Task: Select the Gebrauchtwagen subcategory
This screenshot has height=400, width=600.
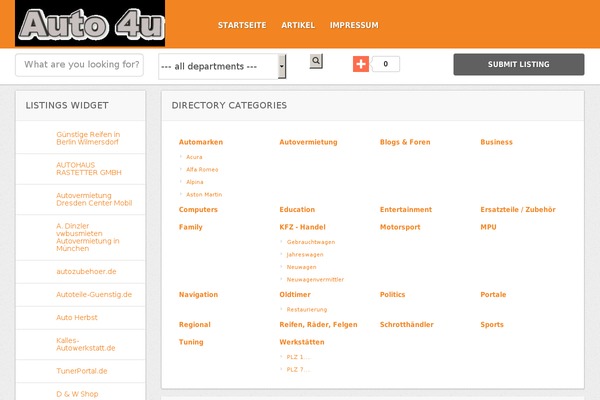Action: coord(311,242)
